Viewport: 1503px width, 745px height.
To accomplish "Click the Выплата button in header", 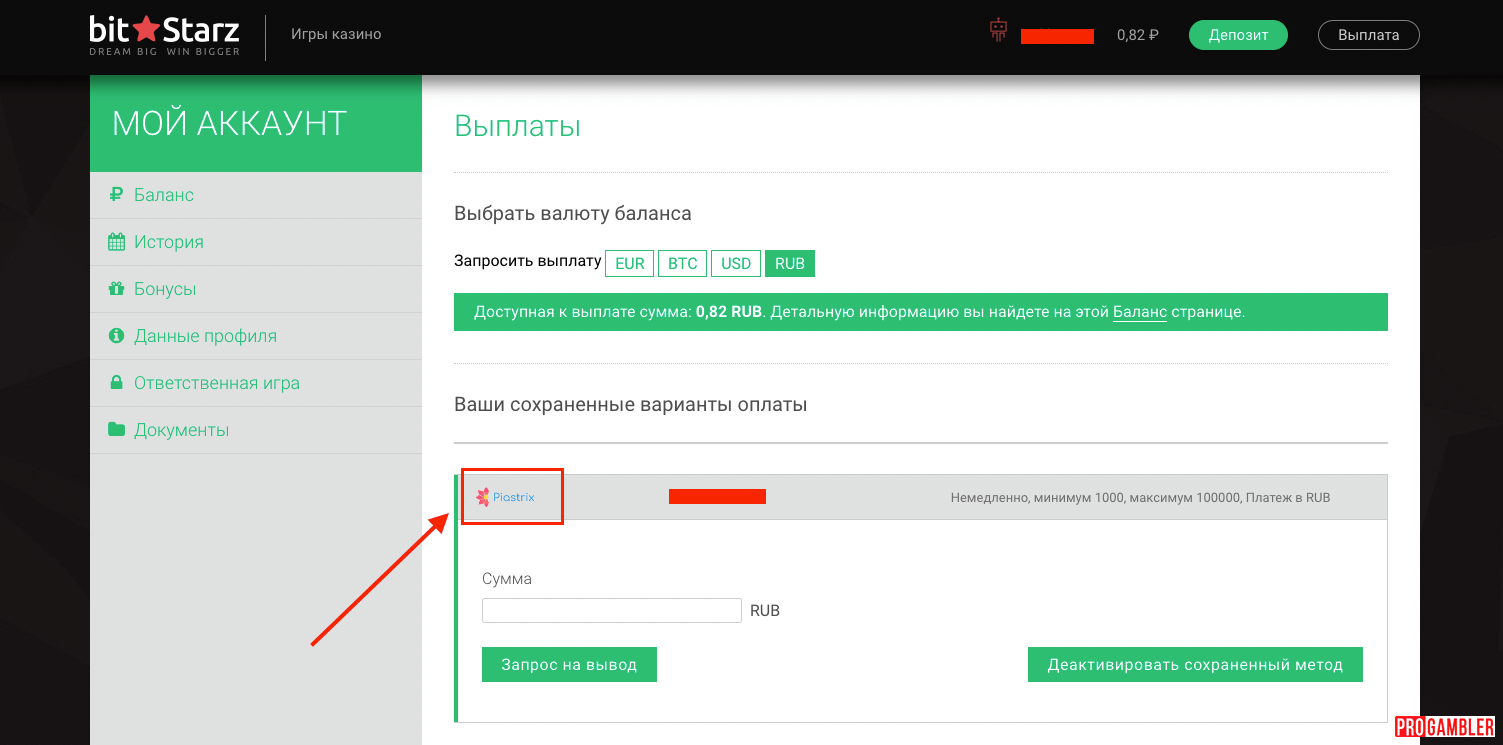I will pos(1368,35).
